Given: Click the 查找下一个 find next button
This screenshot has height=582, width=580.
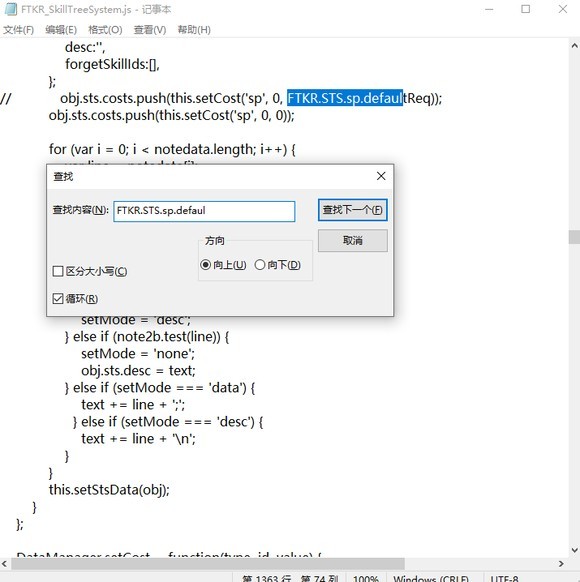Looking at the screenshot, I should pos(353,210).
